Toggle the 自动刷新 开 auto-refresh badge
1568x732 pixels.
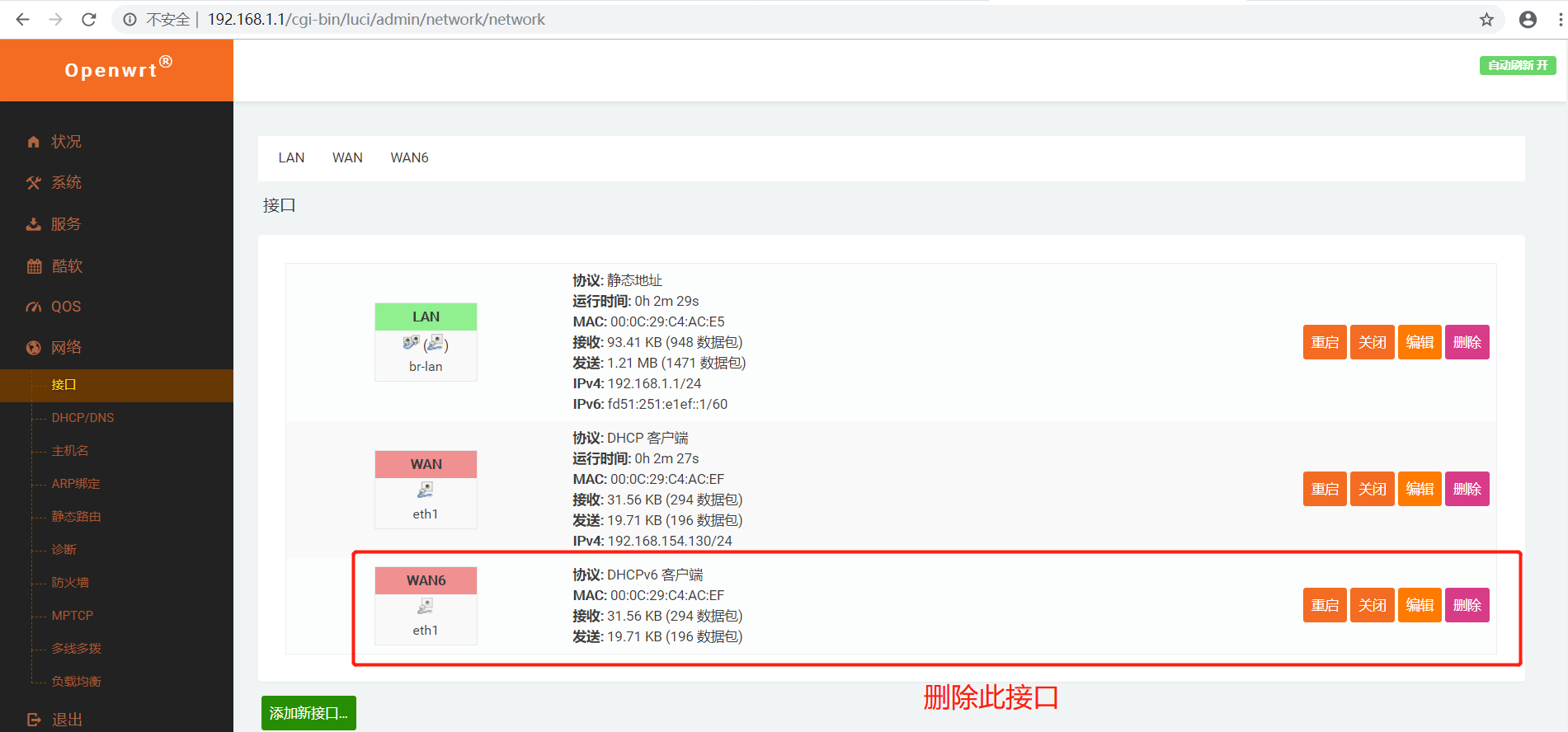tap(1518, 65)
